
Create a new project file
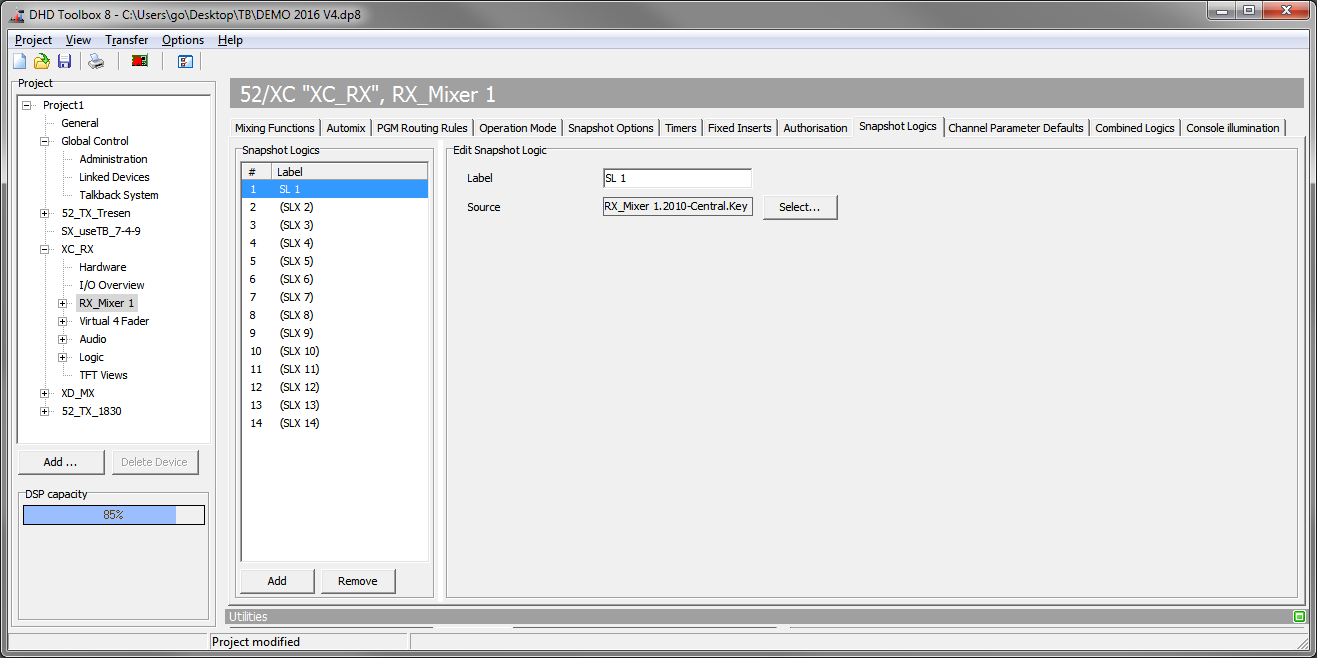(18, 61)
